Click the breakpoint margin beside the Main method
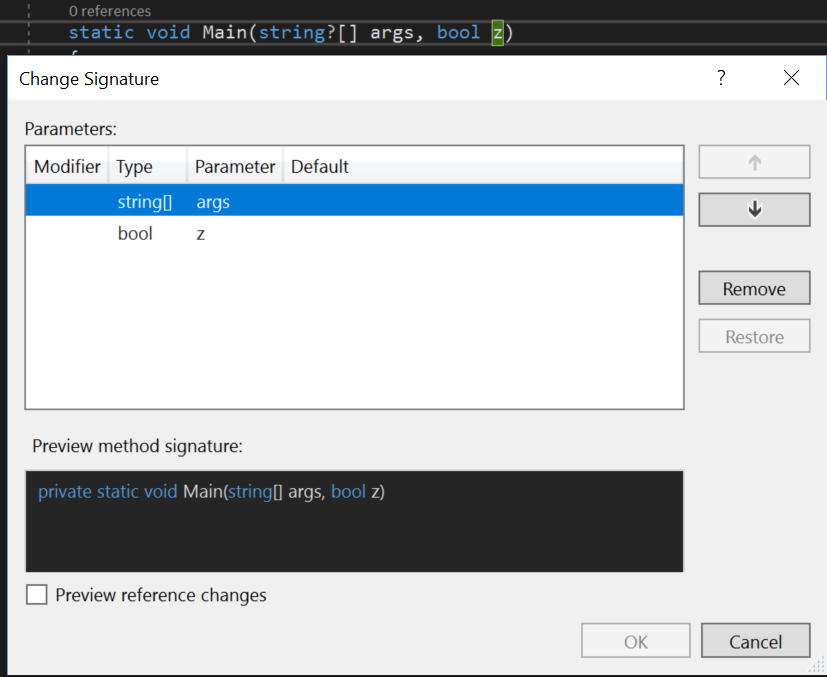 [10, 32]
